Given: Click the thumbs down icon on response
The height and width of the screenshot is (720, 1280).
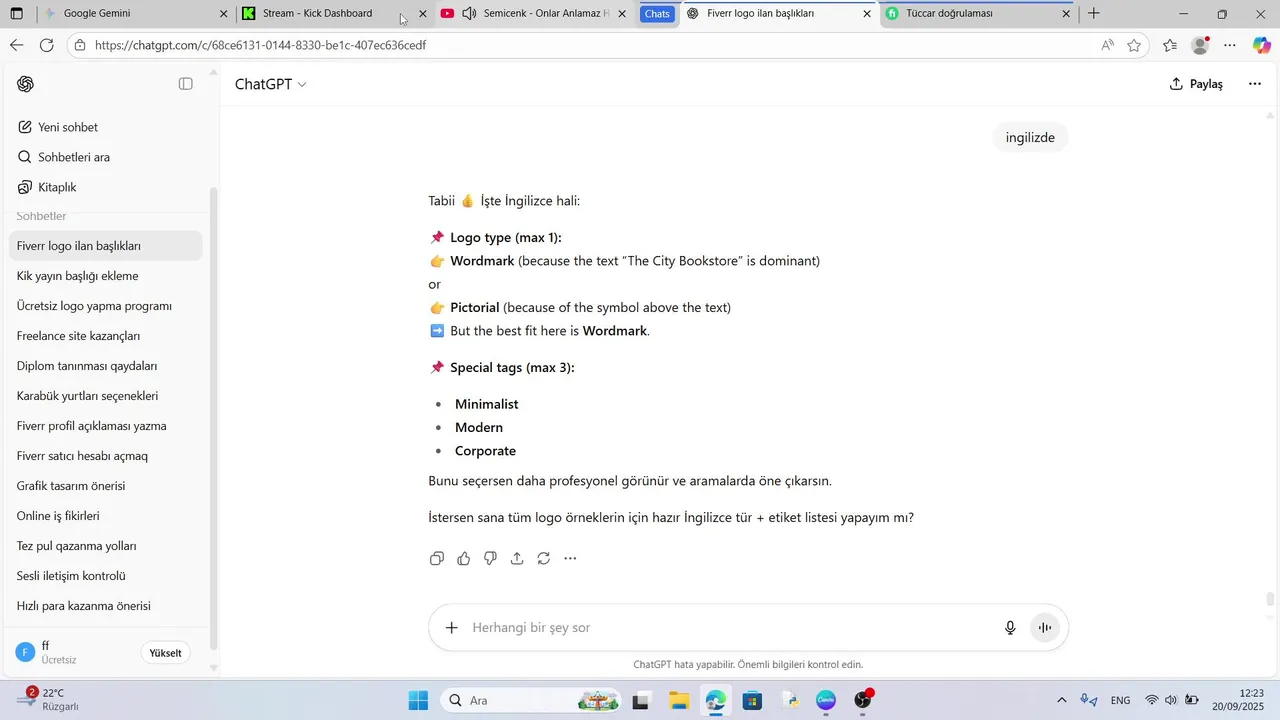Looking at the screenshot, I should (490, 558).
